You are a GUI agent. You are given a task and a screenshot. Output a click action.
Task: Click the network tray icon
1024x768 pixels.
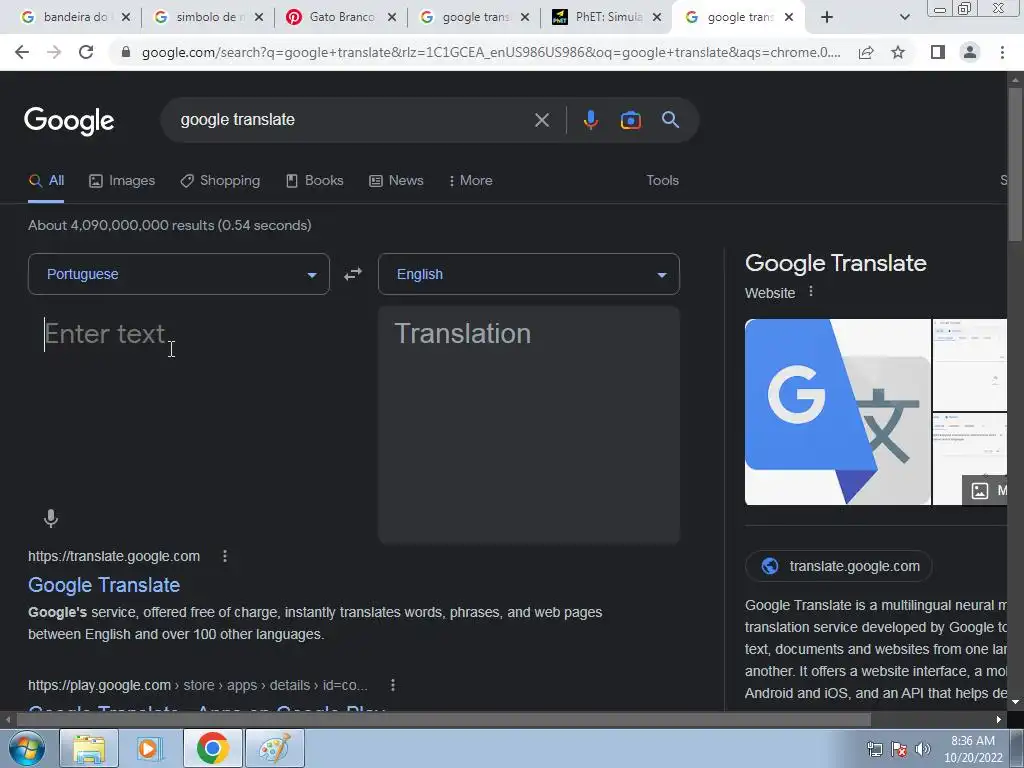point(874,749)
